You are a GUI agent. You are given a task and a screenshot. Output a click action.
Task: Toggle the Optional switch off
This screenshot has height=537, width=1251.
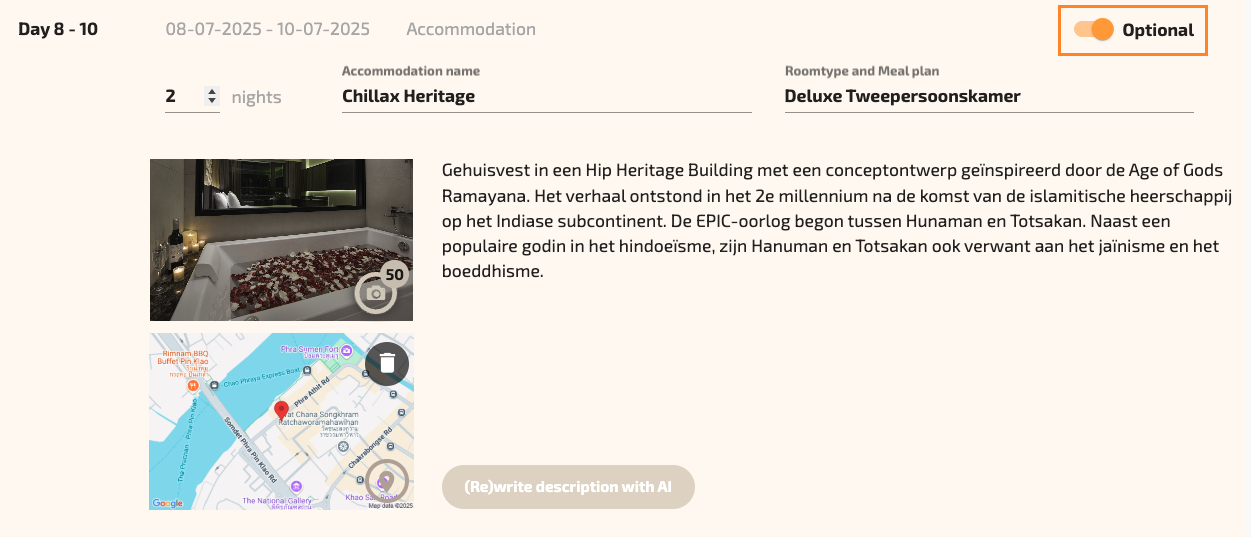pyautogui.click(x=1094, y=30)
